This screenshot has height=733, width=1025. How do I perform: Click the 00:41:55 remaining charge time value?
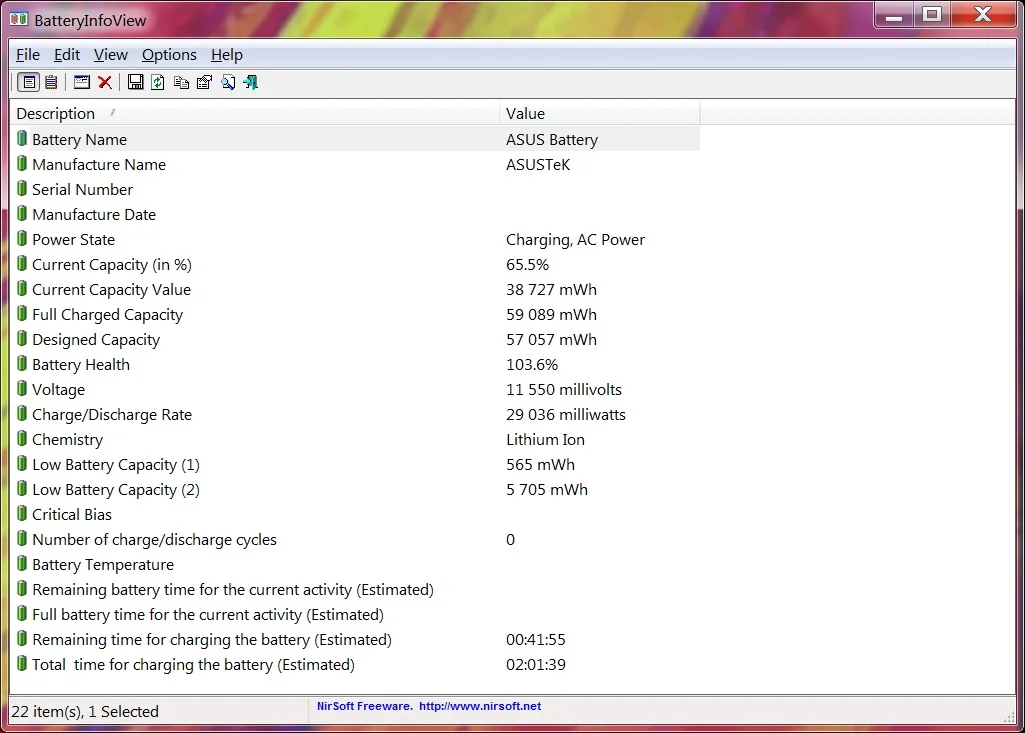535,639
